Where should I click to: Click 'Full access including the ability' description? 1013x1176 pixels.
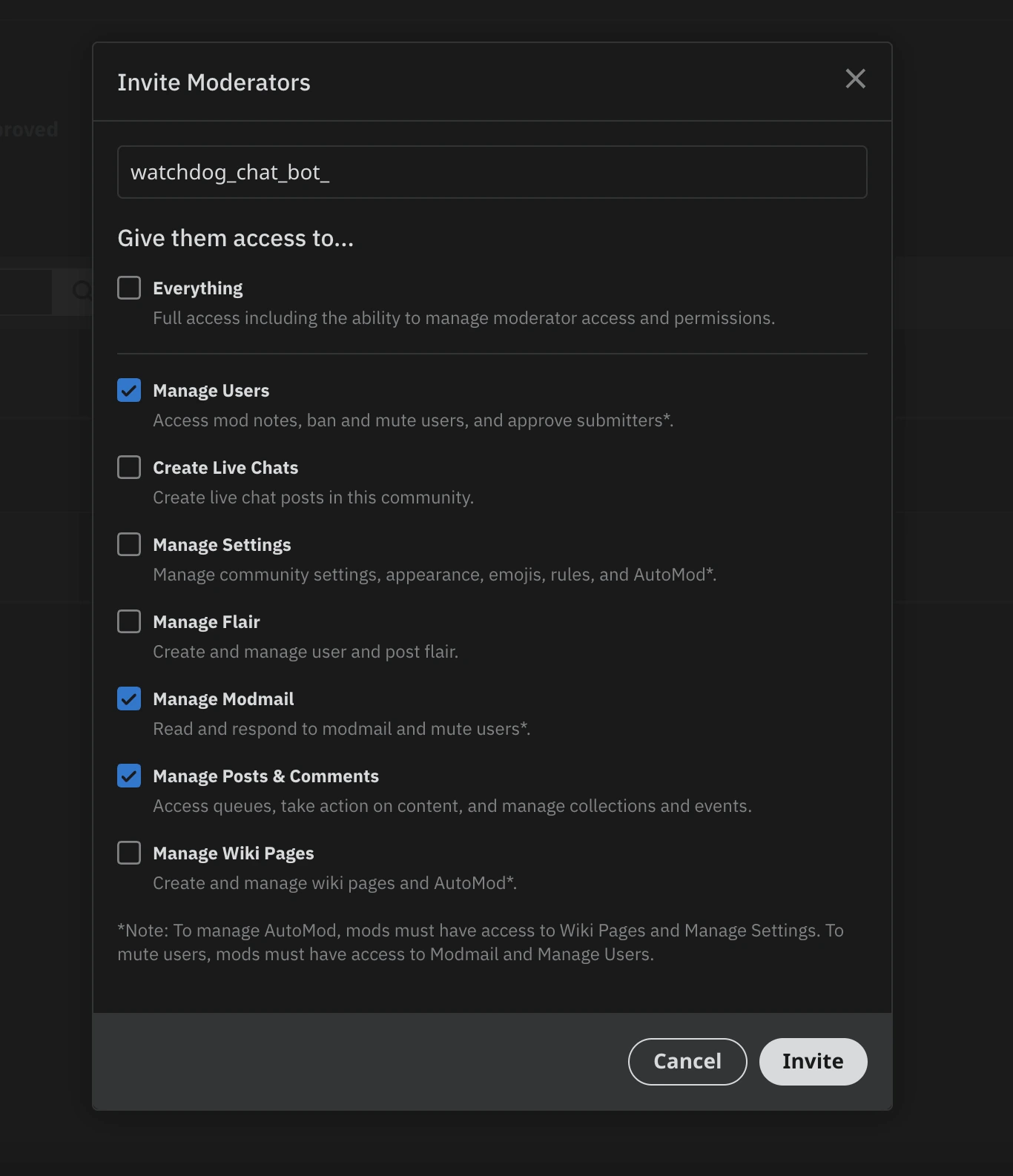coord(463,318)
